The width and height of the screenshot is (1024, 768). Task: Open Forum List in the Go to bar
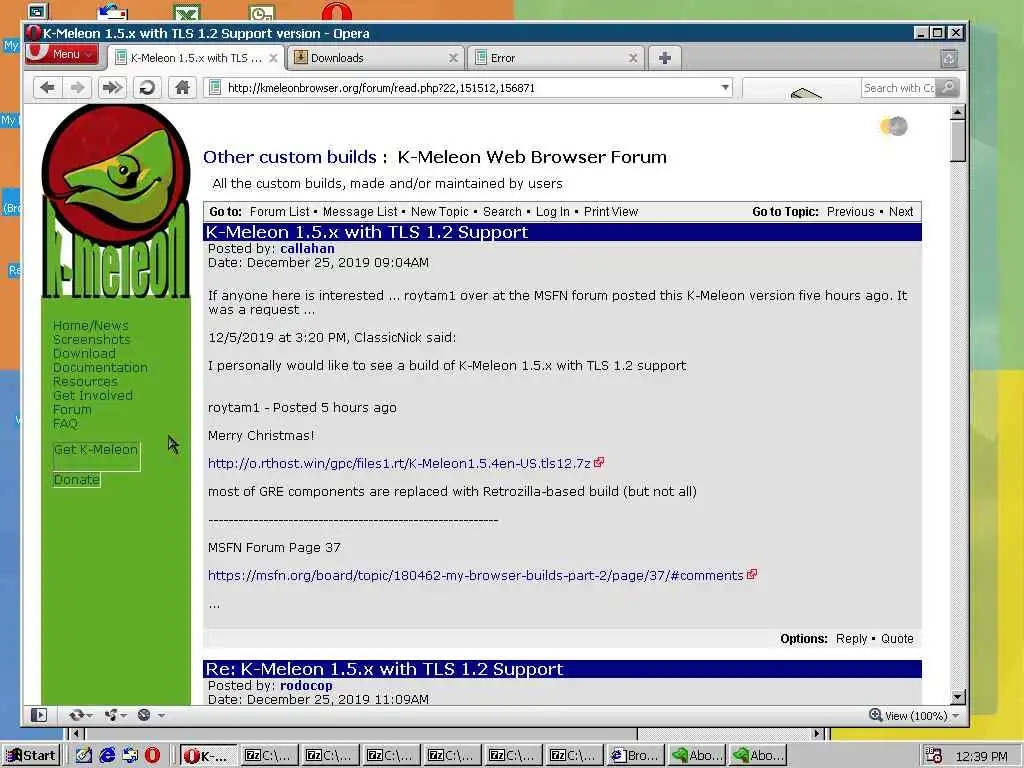tap(280, 212)
